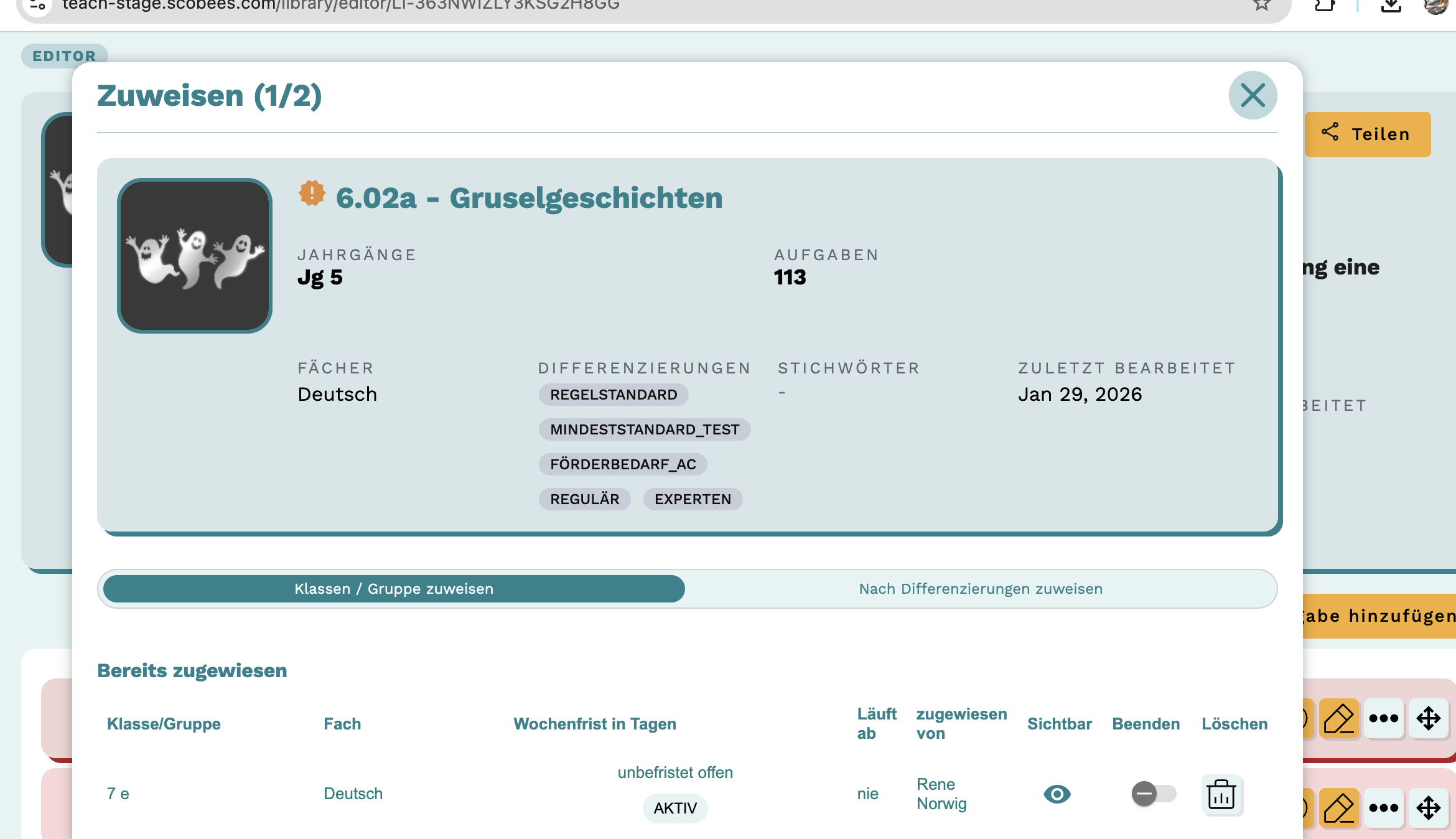
Task: Click the orange warning badge beside title
Action: (312, 193)
